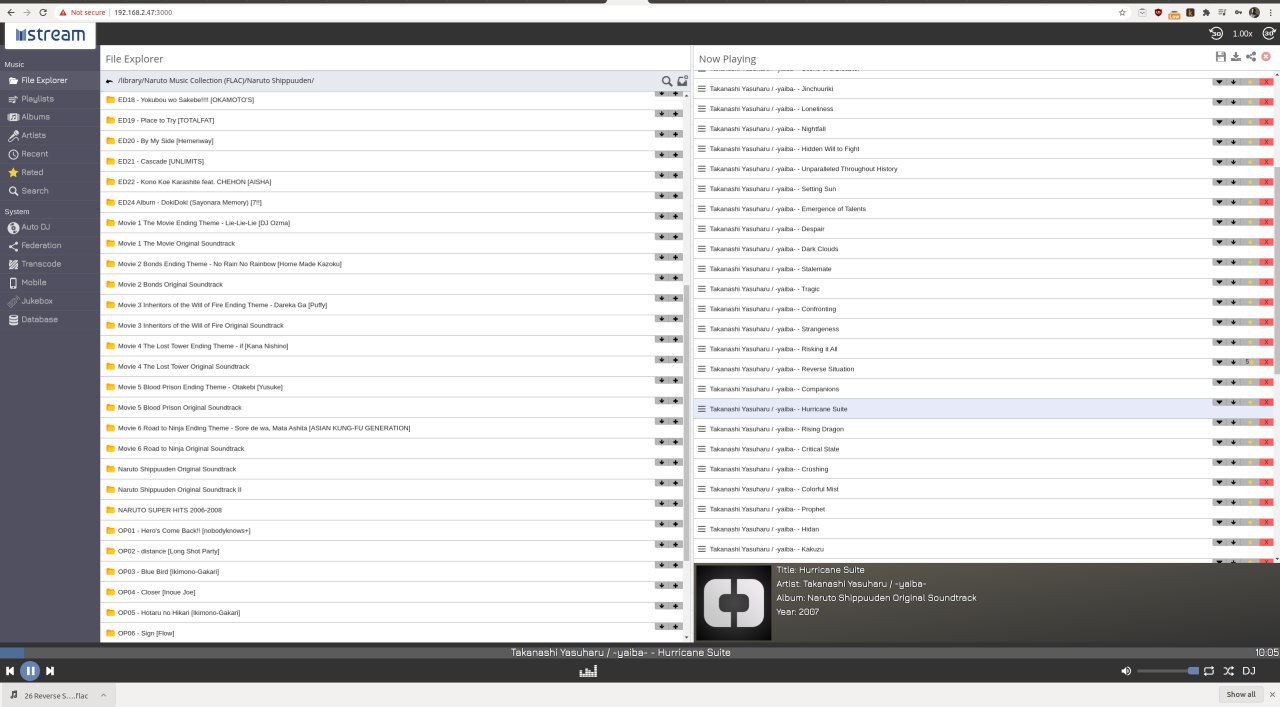Pause the current track
1280x707 pixels.
coord(30,671)
